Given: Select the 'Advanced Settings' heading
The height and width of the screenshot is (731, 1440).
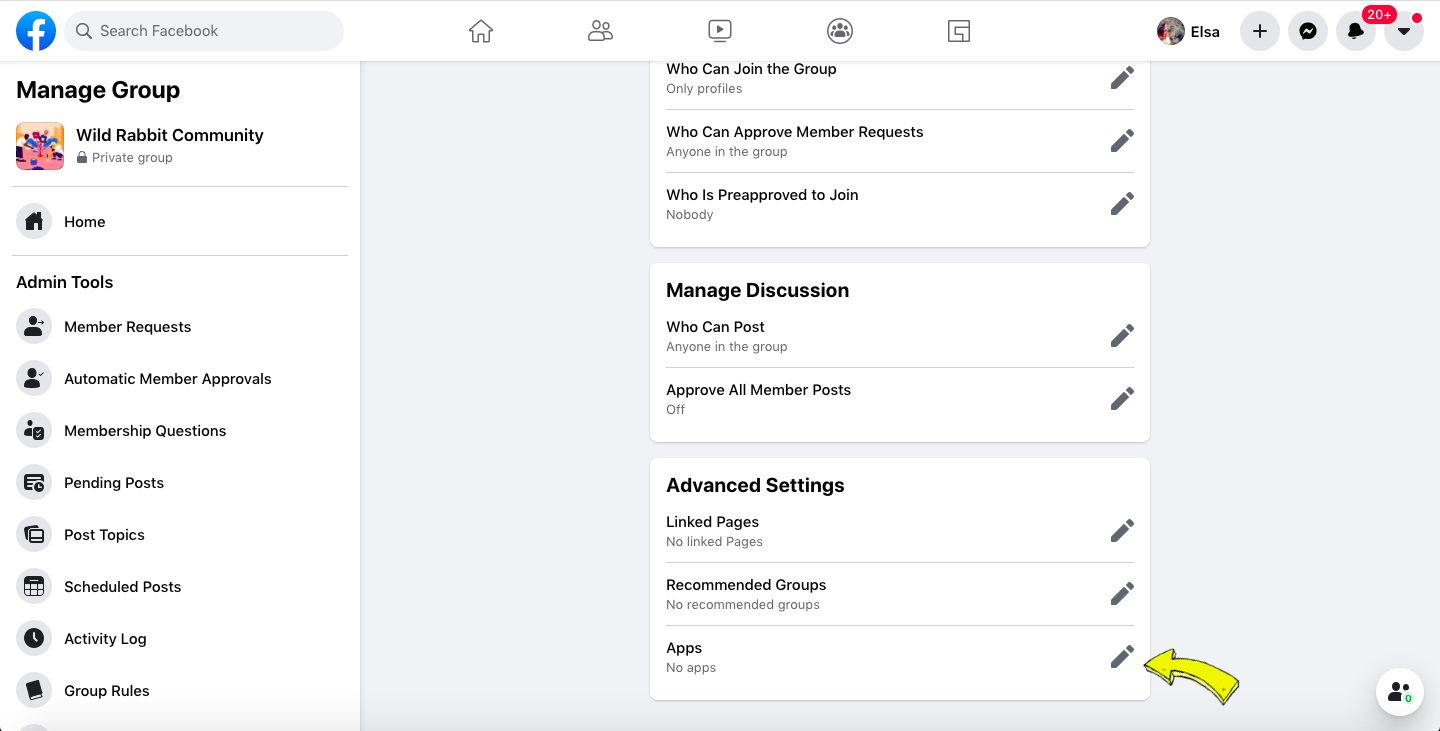Looking at the screenshot, I should point(755,485).
